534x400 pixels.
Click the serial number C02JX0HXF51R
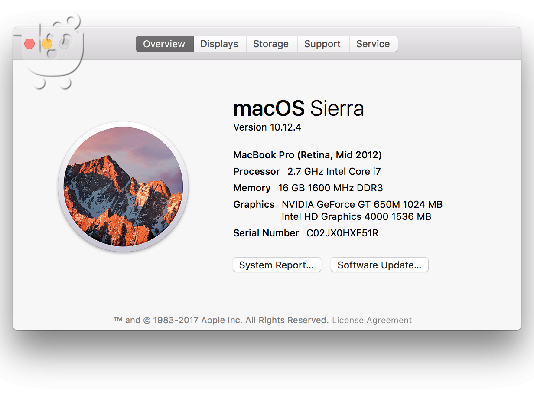[342, 233]
